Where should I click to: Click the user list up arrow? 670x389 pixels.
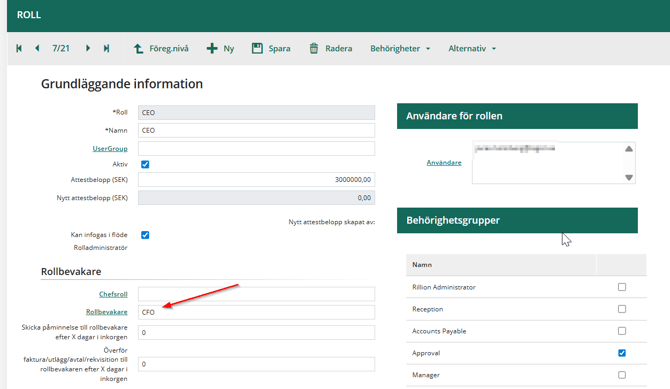[x=629, y=149]
